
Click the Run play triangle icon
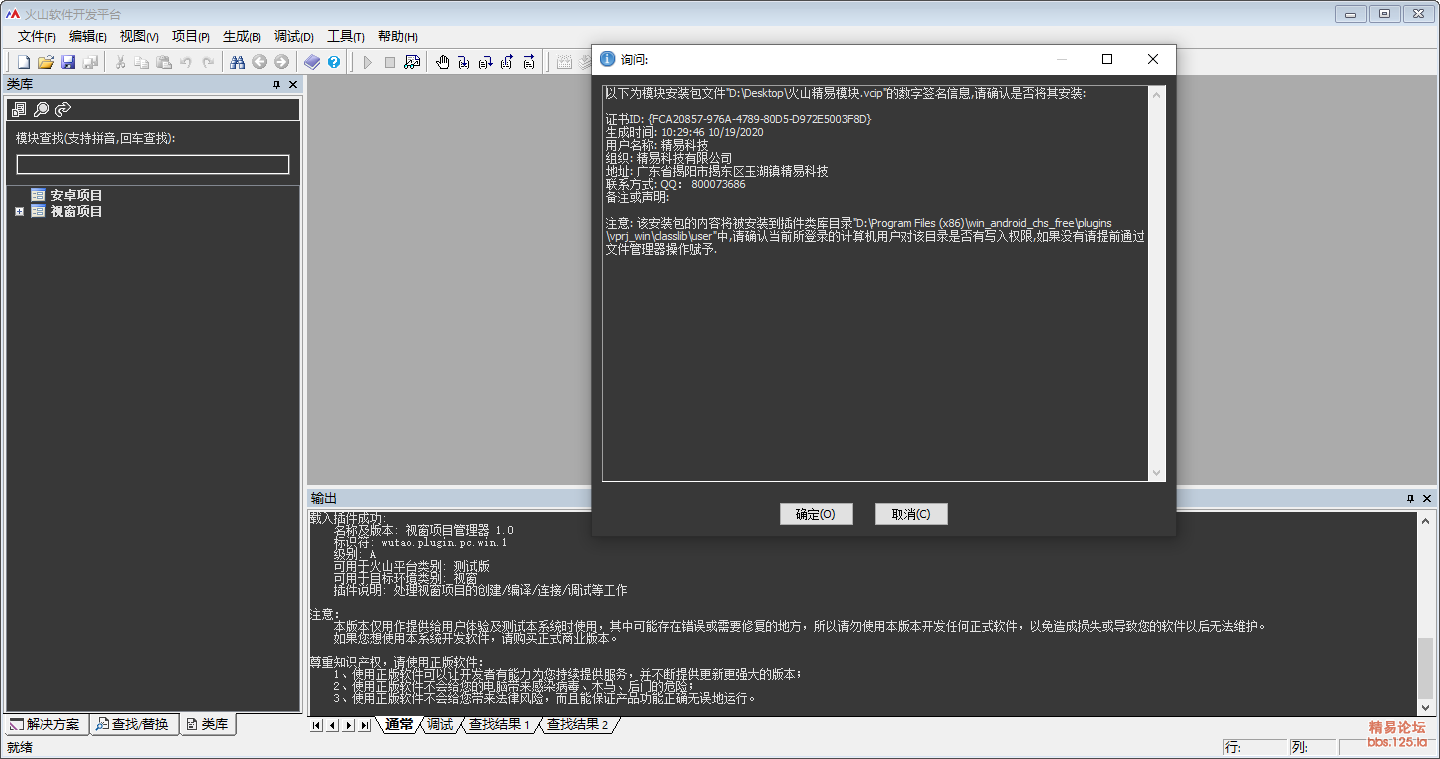click(x=368, y=62)
